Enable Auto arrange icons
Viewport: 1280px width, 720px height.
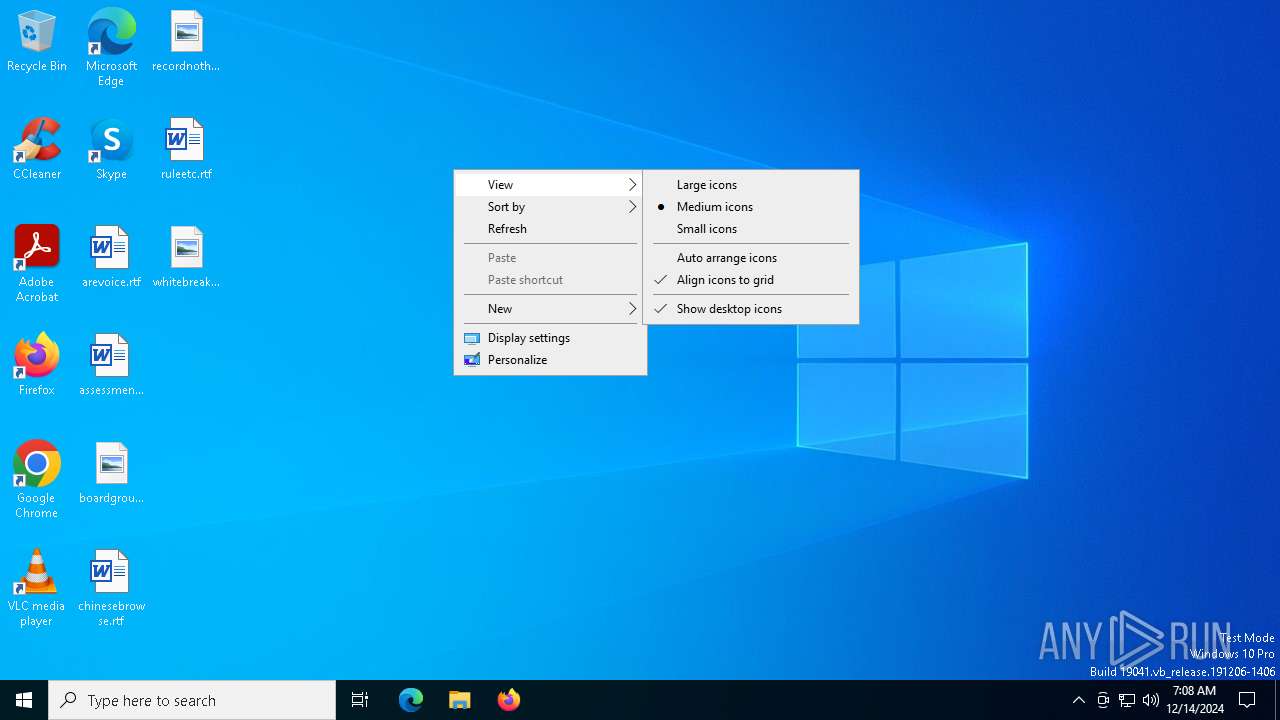coord(750,258)
